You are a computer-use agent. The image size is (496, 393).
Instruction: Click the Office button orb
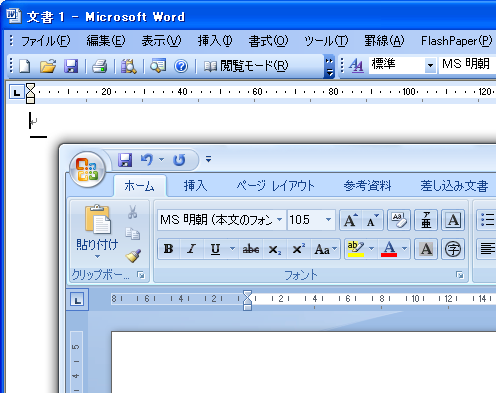click(x=87, y=169)
